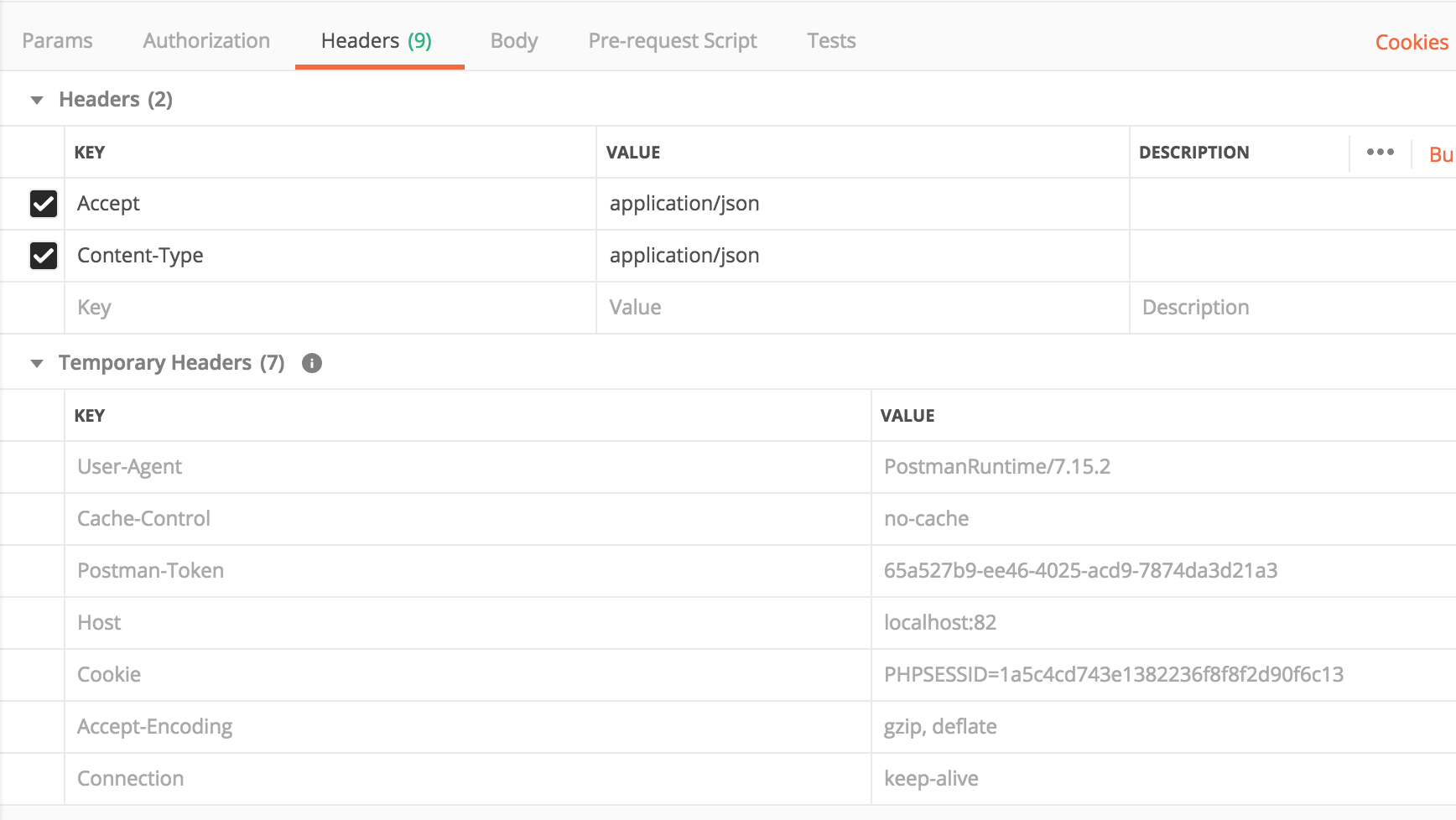Open the Authorization tab
Image resolution: width=1456 pixels, height=820 pixels.
pyautogui.click(x=205, y=40)
